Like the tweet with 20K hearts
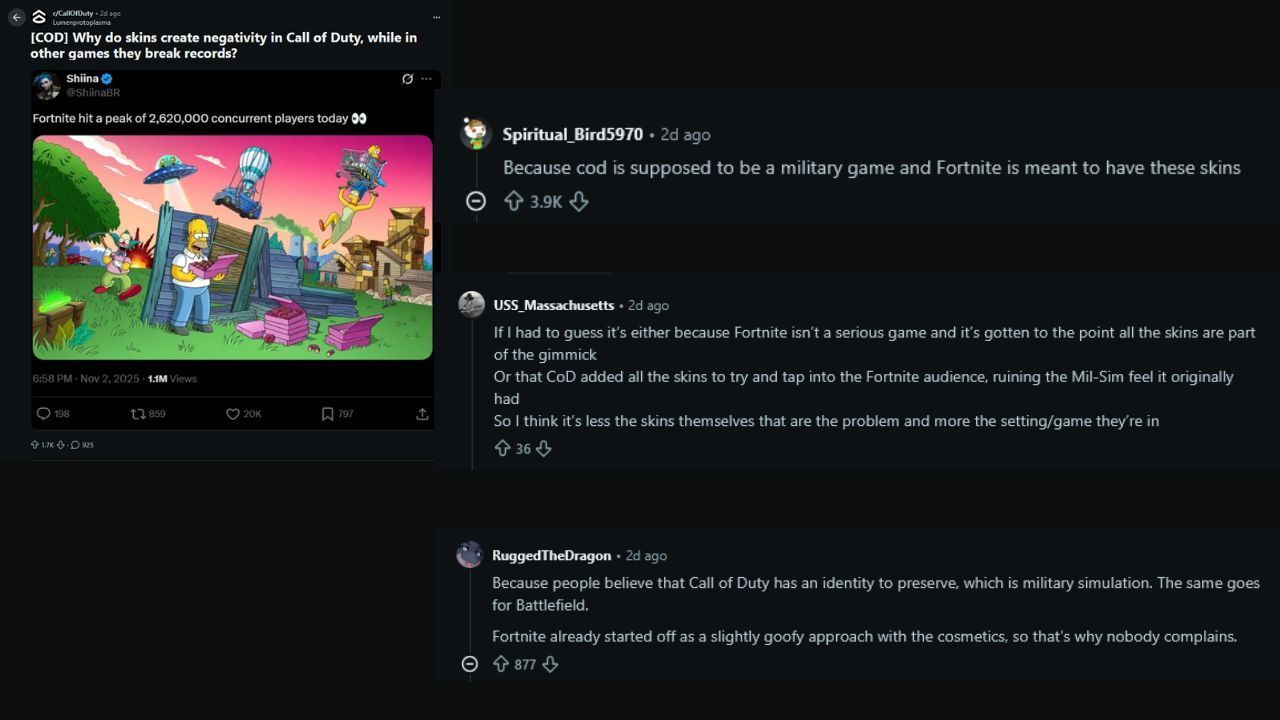Screen dimensions: 1280x720 pyautogui.click(x=233, y=414)
